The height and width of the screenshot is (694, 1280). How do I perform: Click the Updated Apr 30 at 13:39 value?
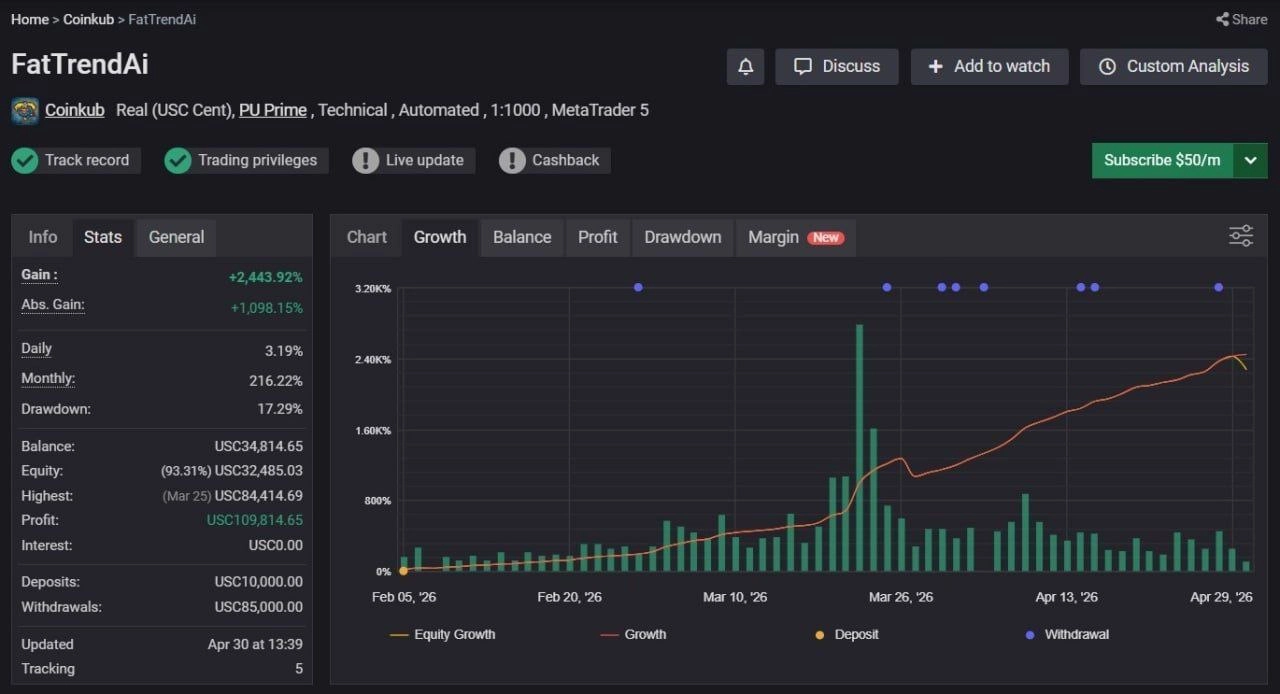255,644
